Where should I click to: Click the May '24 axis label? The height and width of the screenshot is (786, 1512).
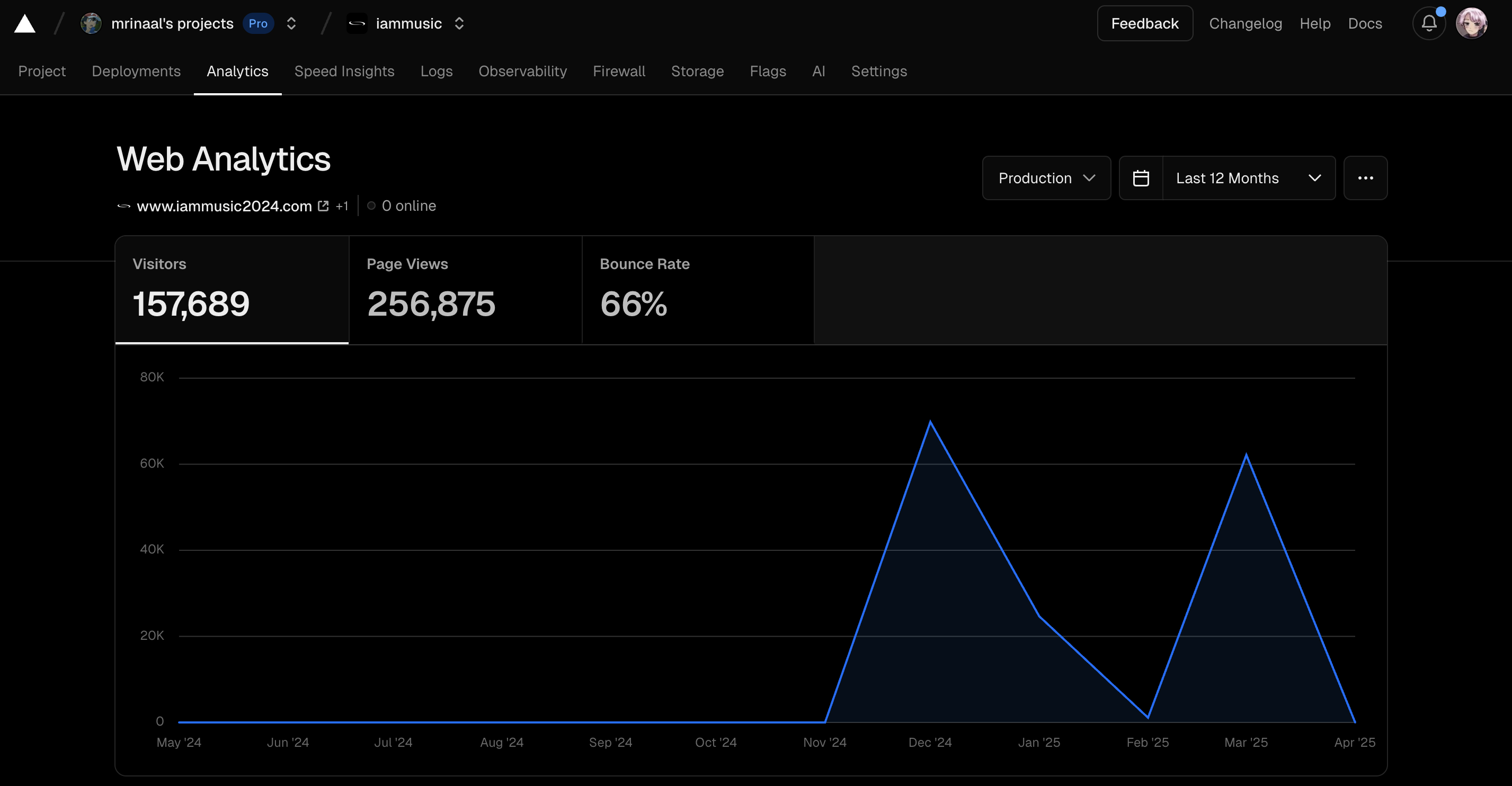pos(179,743)
